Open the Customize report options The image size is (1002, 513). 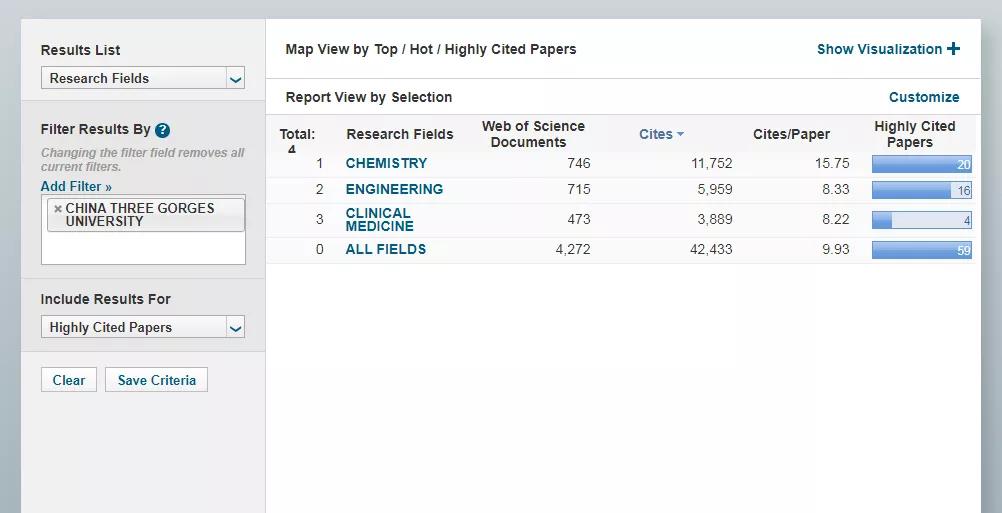923,97
